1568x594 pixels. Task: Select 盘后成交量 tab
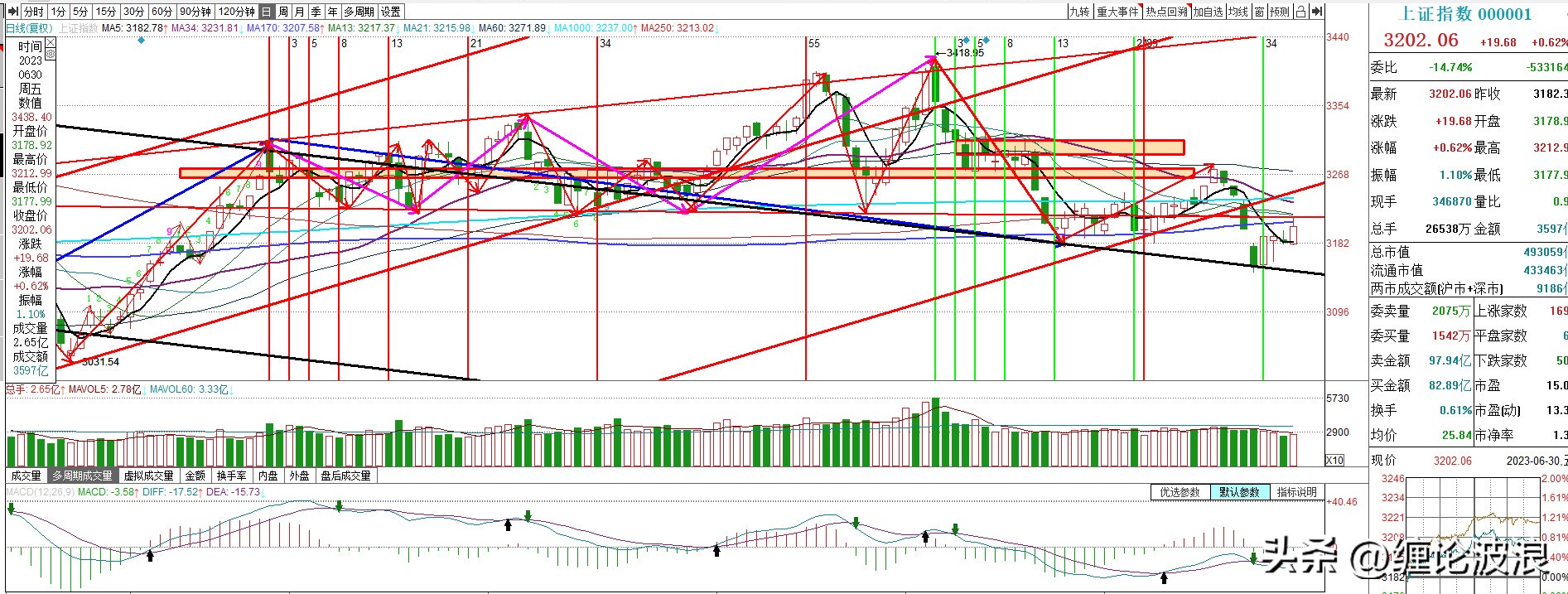coord(345,476)
